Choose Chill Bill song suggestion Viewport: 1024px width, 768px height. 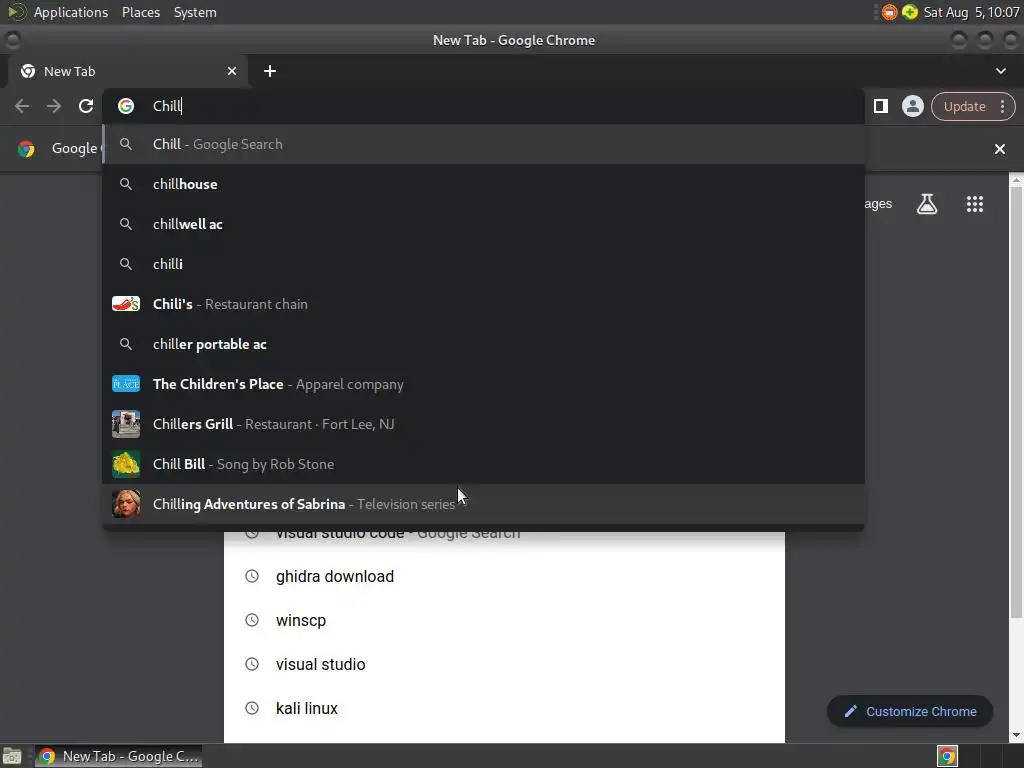(483, 464)
